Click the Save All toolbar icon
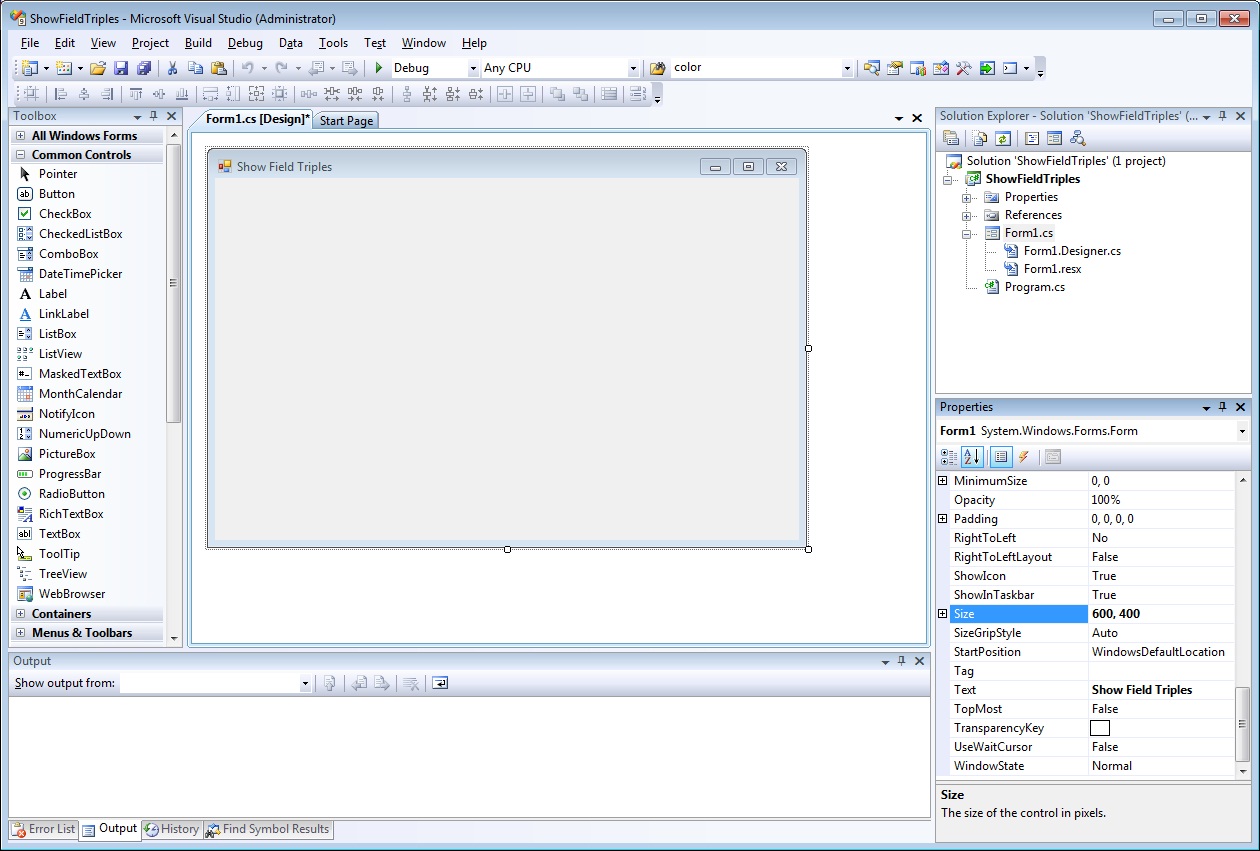 coord(144,67)
